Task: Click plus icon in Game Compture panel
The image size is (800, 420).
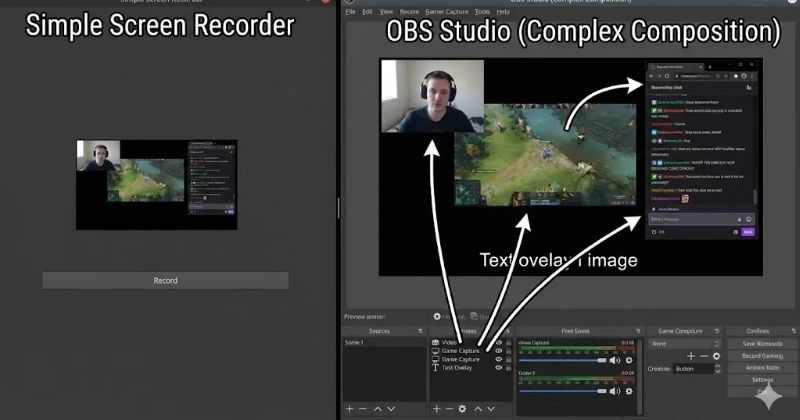Action: (x=691, y=356)
